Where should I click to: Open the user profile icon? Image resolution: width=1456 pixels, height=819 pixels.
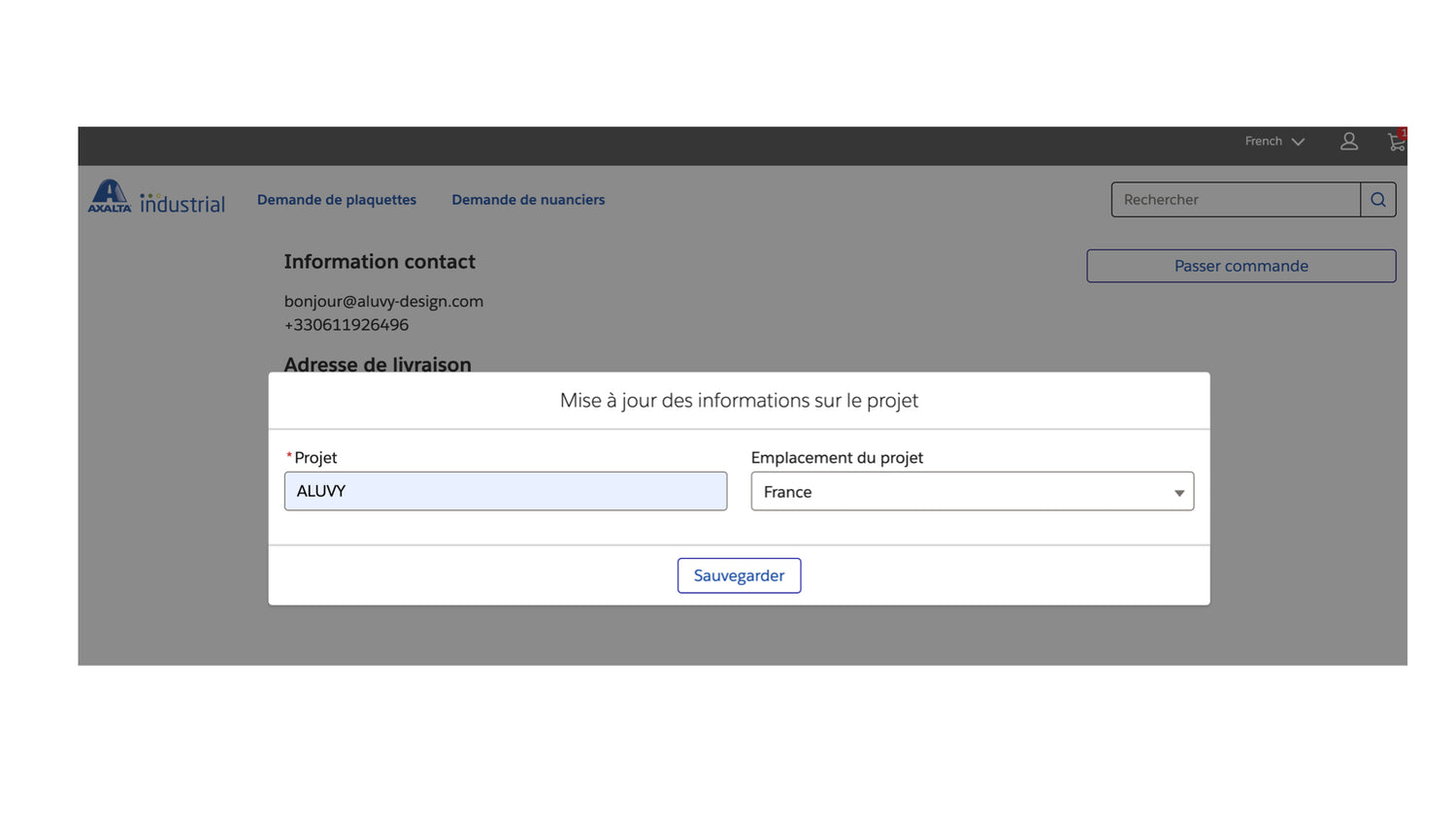tap(1348, 142)
